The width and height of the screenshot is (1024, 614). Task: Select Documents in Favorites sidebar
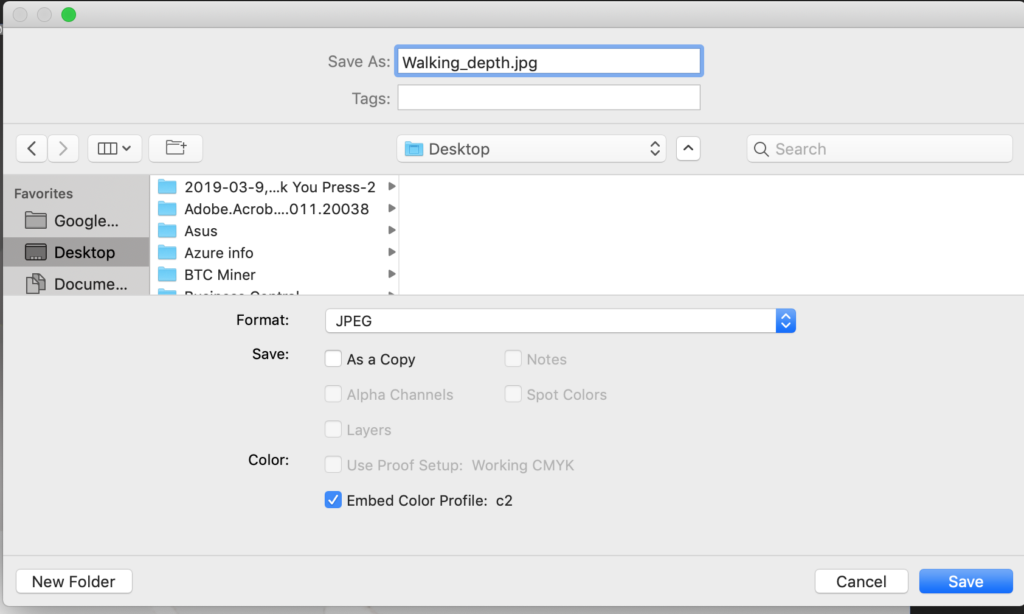click(76, 283)
